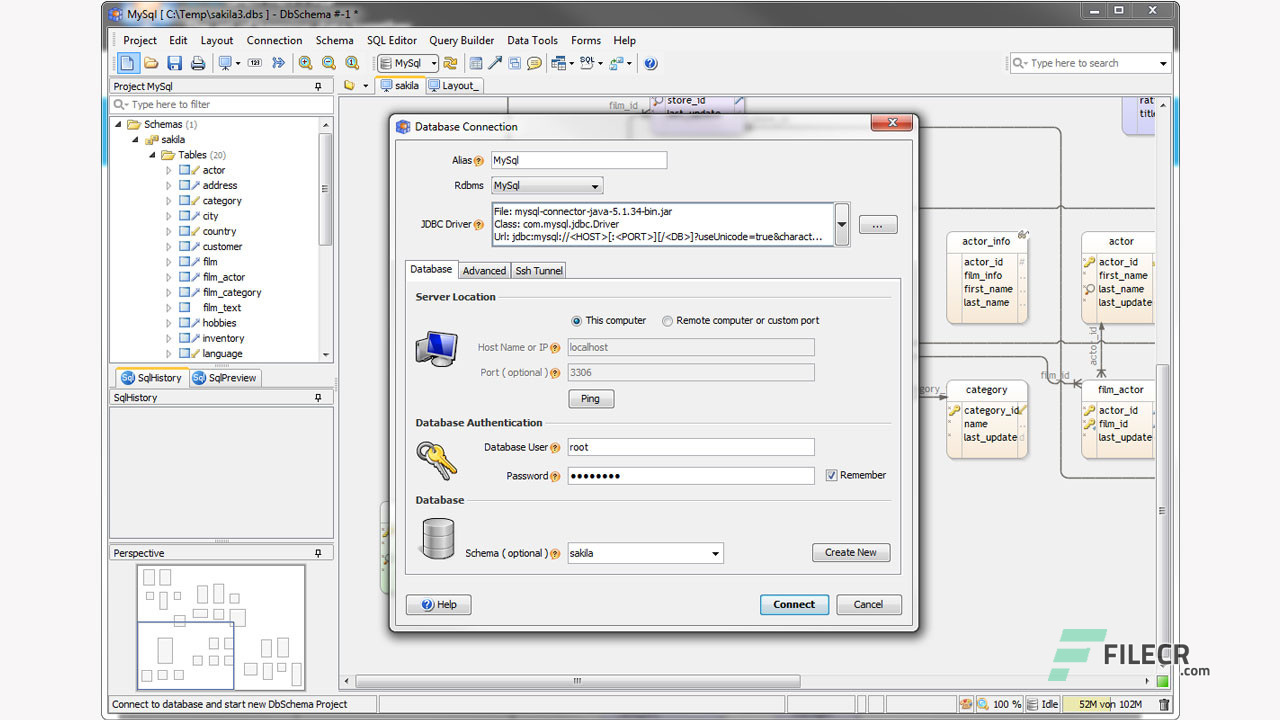Open the Project menu
The height and width of the screenshot is (720, 1280).
(x=140, y=40)
